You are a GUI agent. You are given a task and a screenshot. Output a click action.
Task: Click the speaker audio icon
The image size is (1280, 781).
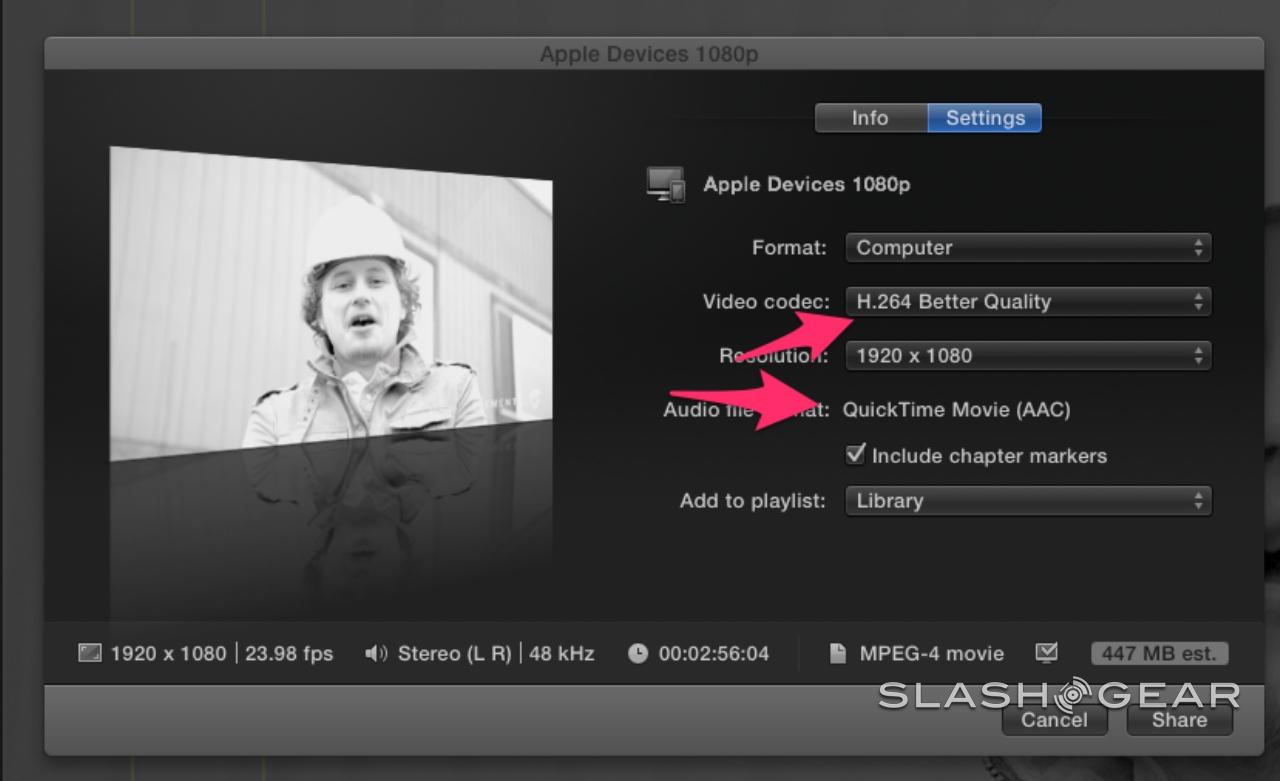click(x=376, y=654)
